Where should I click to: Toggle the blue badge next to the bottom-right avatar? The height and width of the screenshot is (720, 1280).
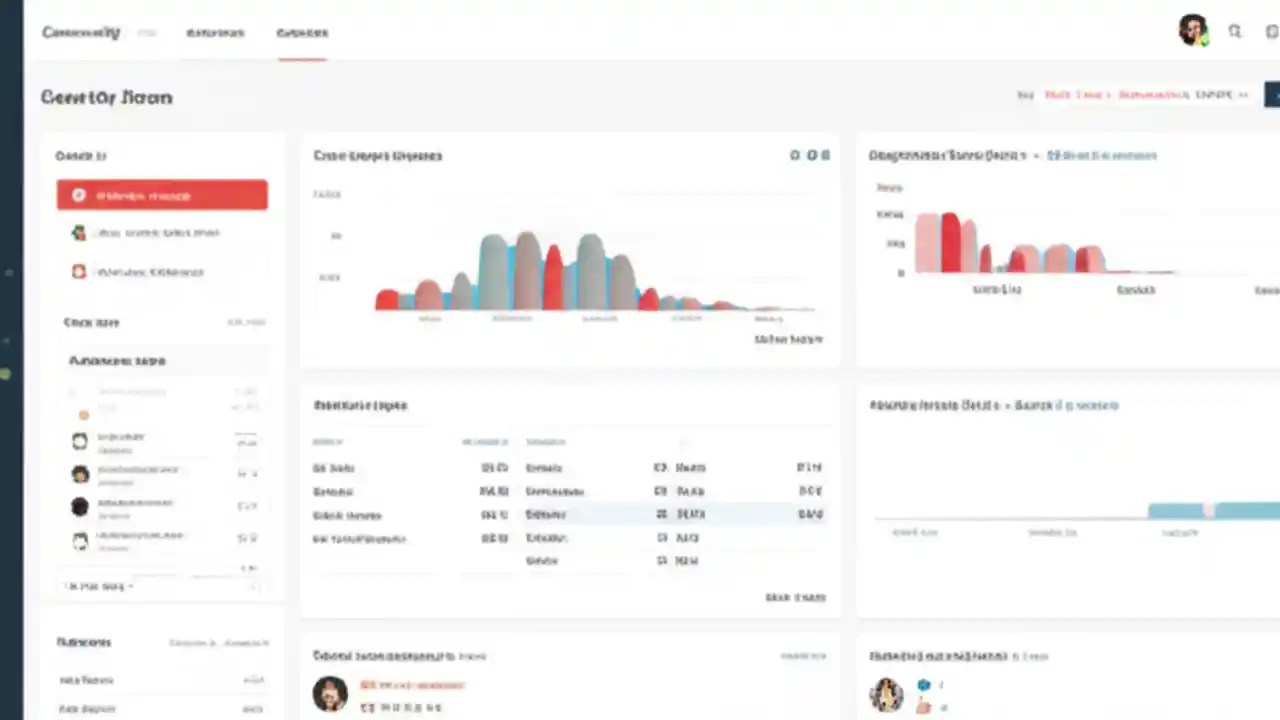pyautogui.click(x=923, y=685)
